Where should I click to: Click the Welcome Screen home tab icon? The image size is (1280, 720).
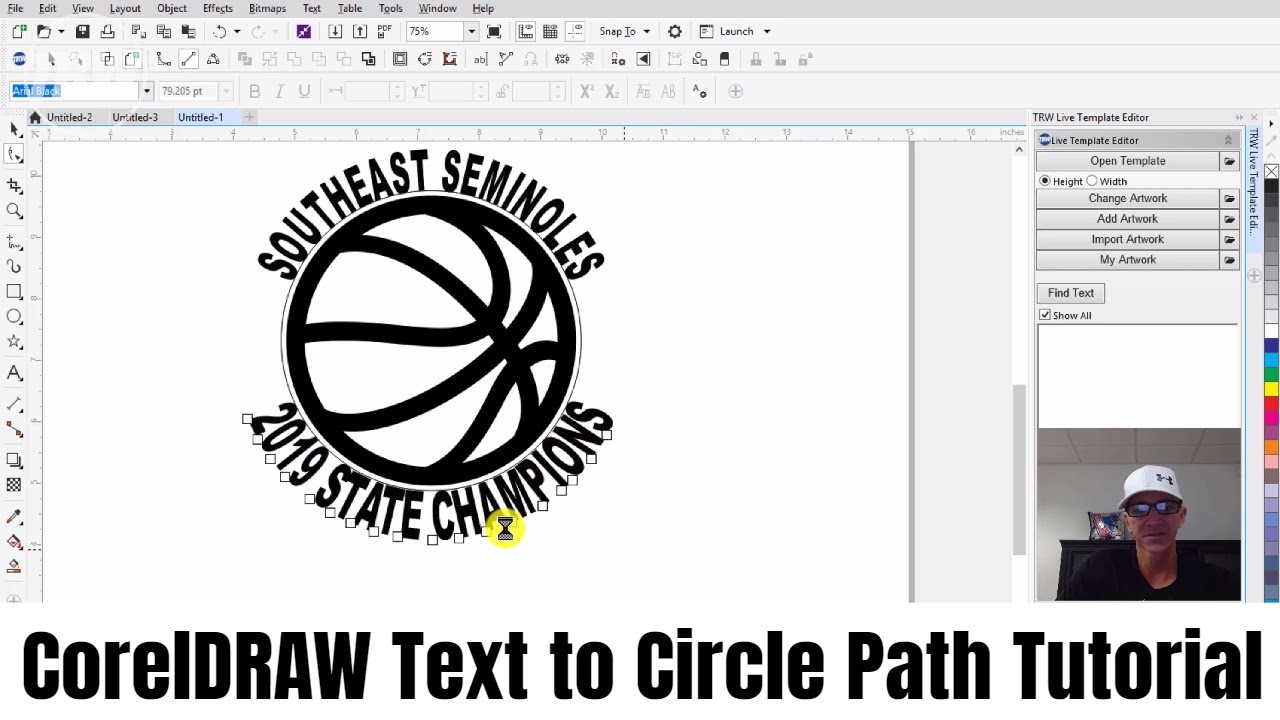tap(35, 118)
